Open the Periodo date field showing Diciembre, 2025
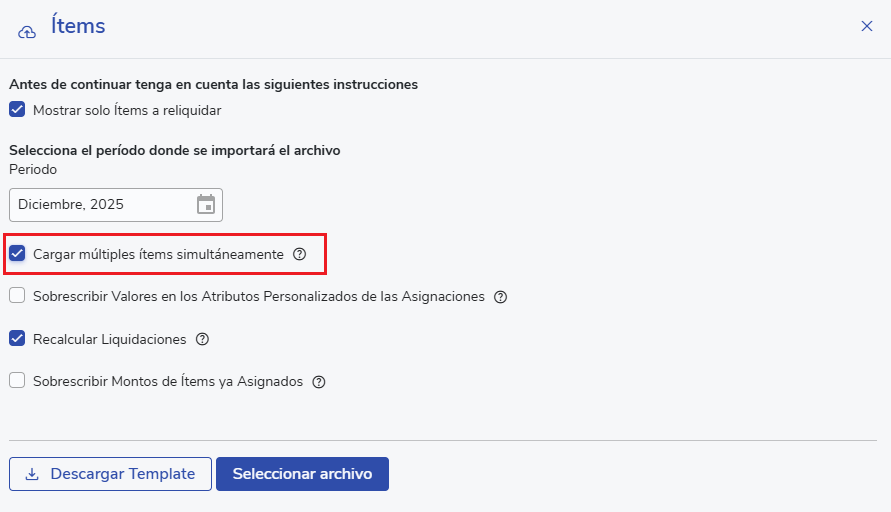This screenshot has height=512, width=891. (100, 205)
